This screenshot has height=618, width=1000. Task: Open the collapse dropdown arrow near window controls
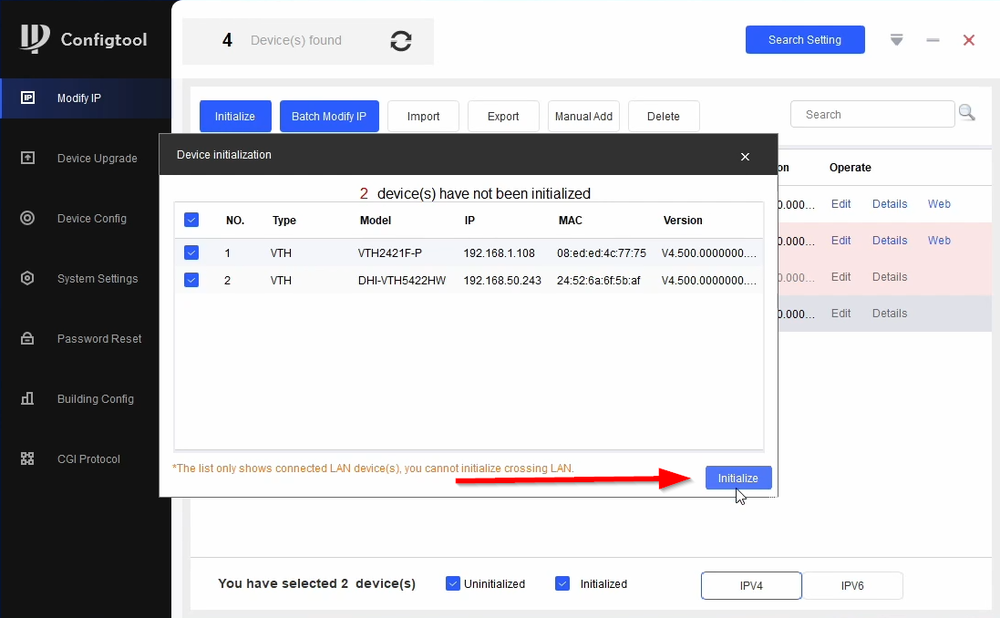click(x=896, y=40)
